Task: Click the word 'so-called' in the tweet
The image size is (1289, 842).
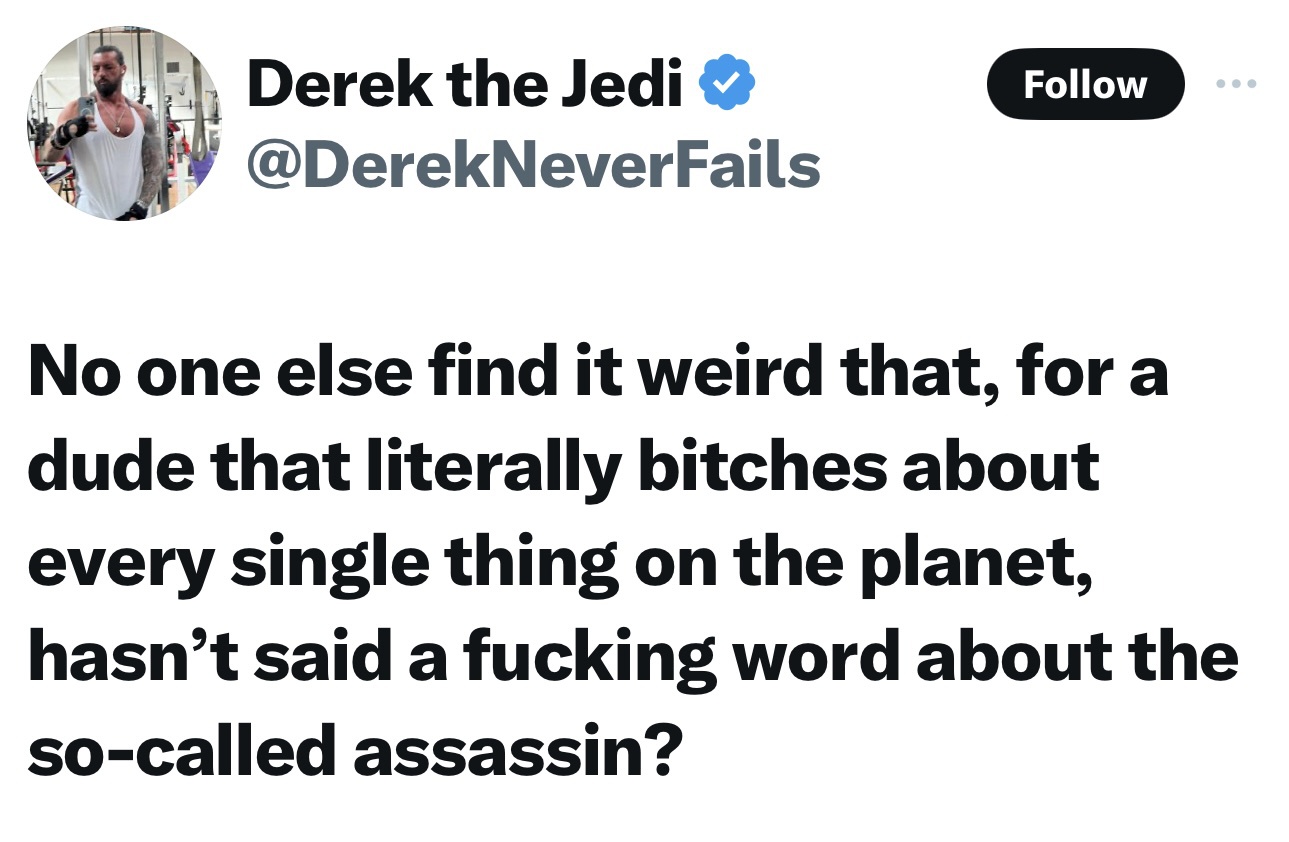Action: [180, 751]
